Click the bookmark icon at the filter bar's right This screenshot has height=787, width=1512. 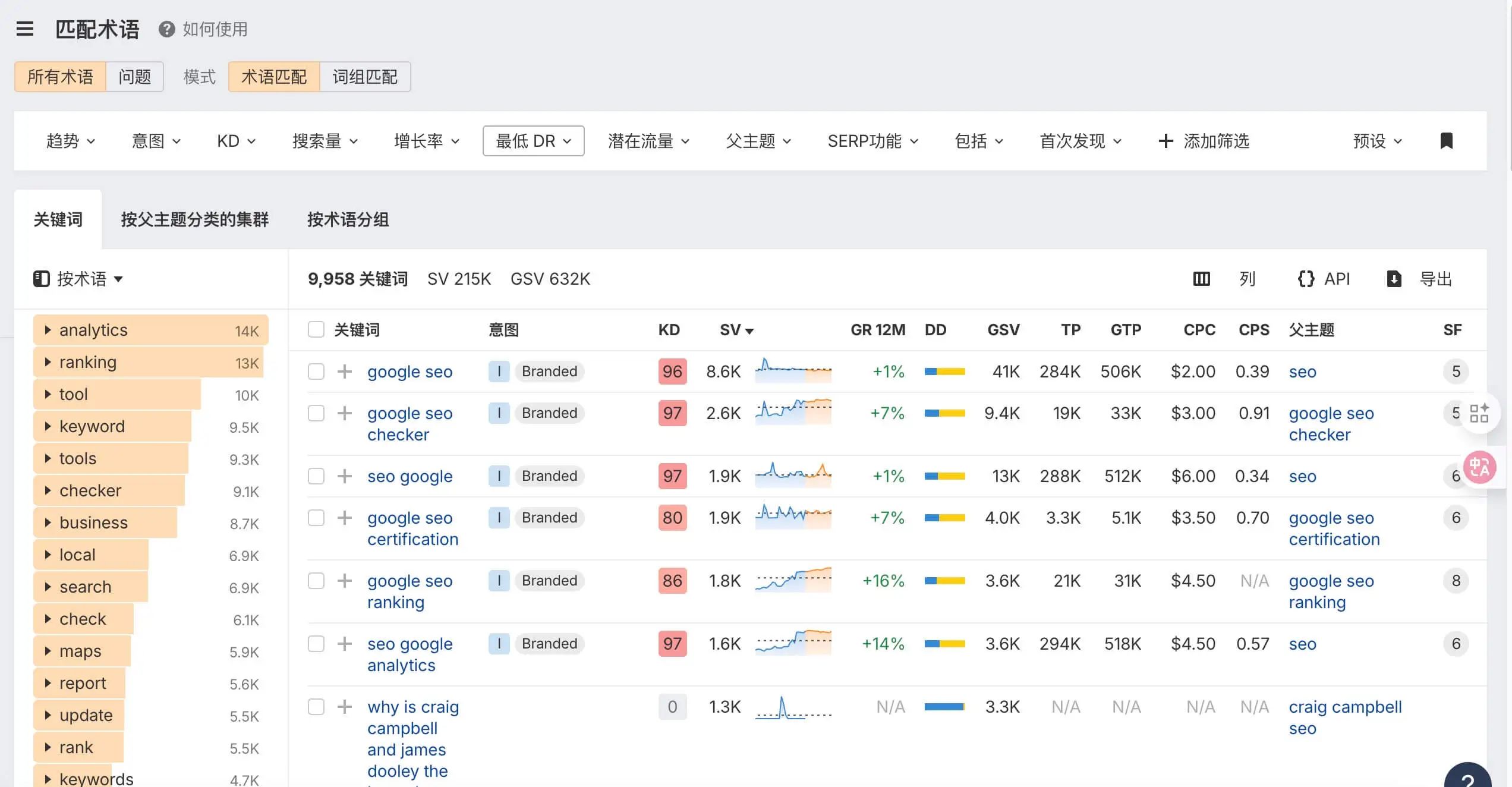pos(1447,140)
